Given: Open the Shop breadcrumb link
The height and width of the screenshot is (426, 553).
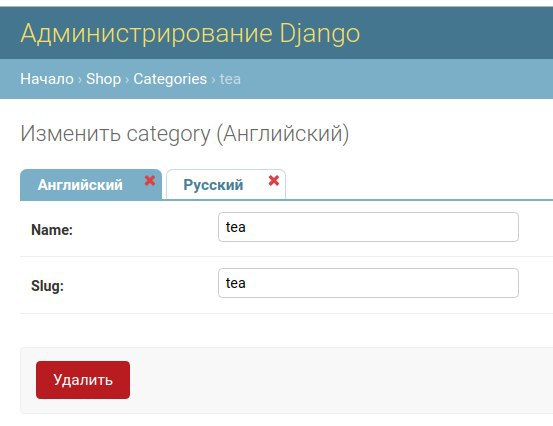Looking at the screenshot, I should point(103,79).
